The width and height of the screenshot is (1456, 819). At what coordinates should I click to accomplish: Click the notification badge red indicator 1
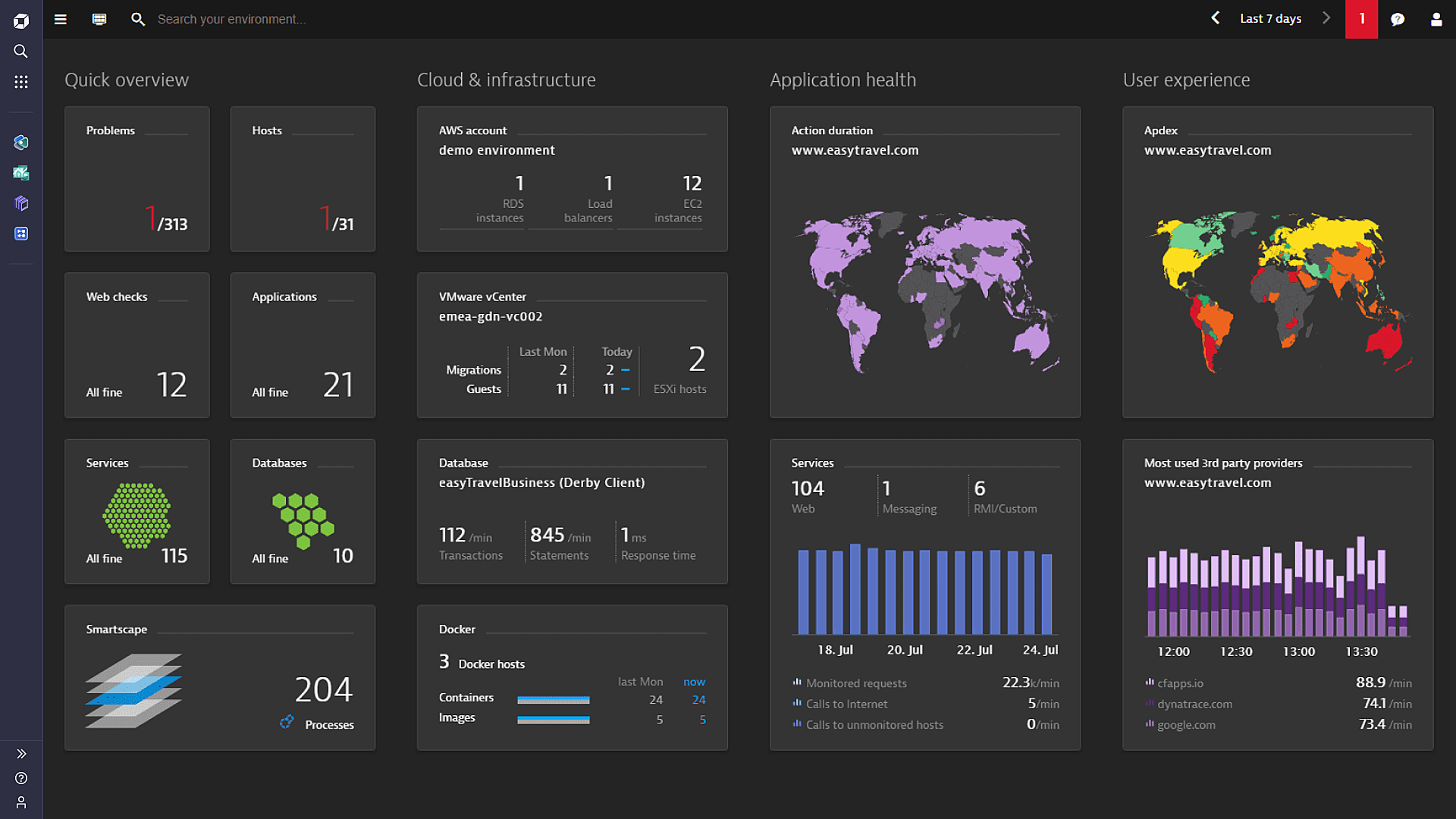pos(1362,19)
